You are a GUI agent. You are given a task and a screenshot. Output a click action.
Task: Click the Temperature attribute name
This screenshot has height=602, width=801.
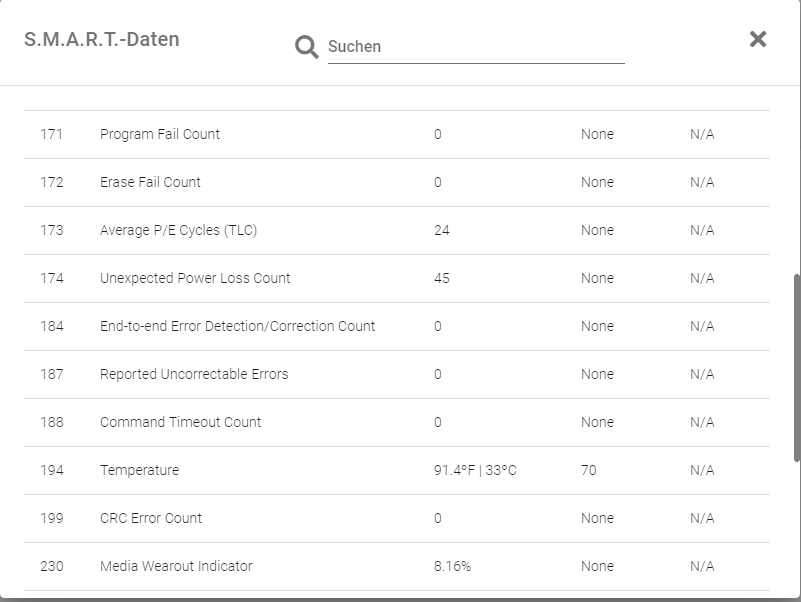[139, 470]
